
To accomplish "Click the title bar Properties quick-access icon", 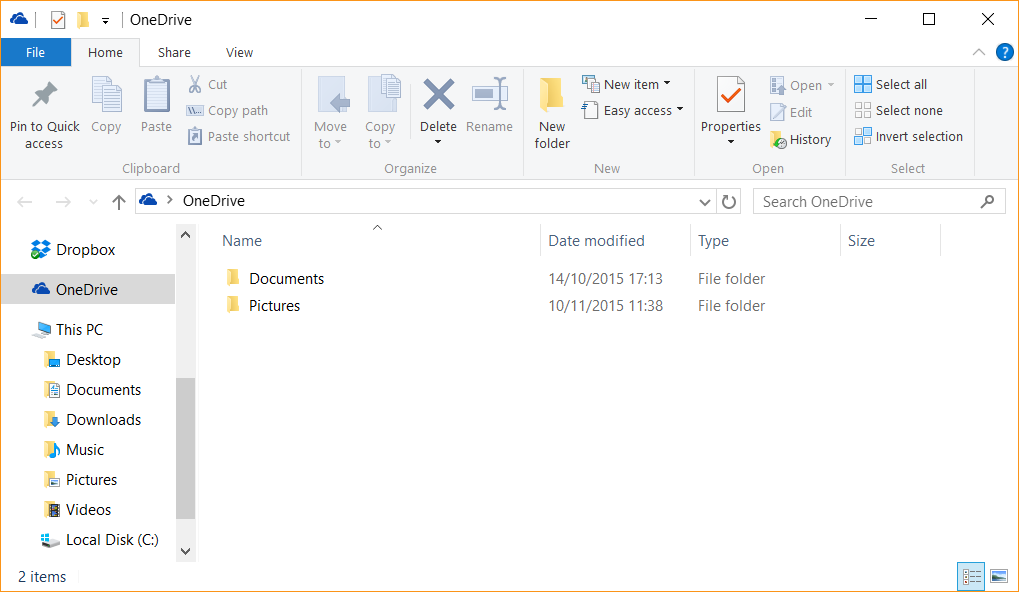I will [x=58, y=20].
